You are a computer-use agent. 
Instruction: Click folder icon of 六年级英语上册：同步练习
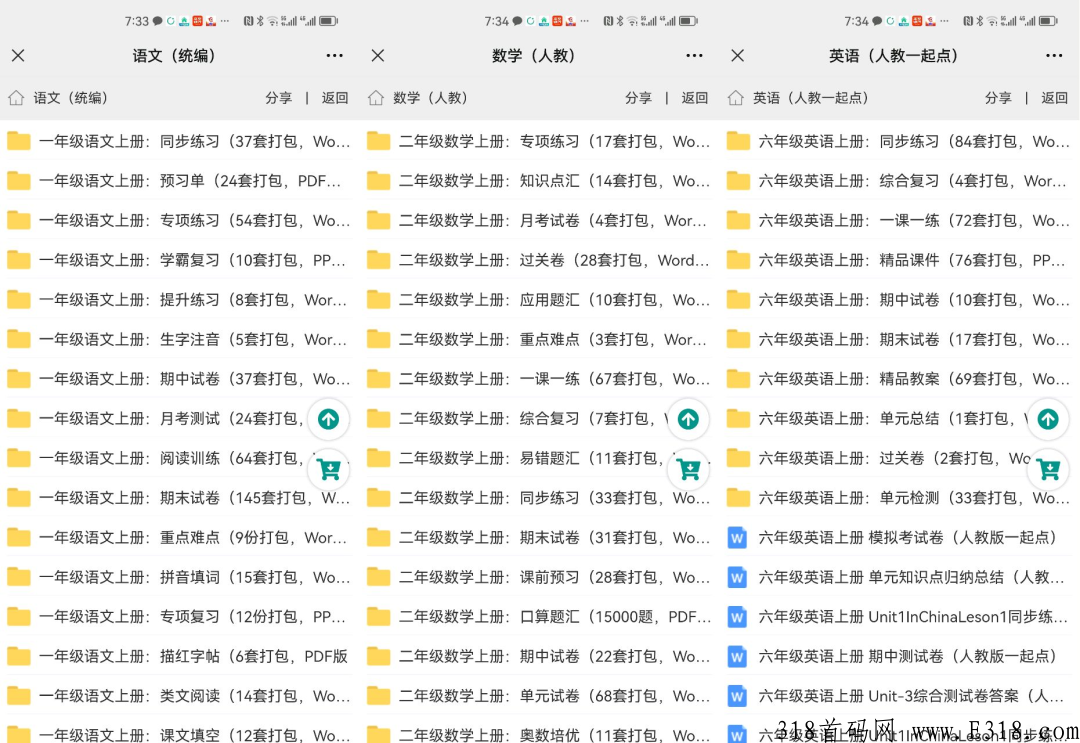[x=738, y=141]
